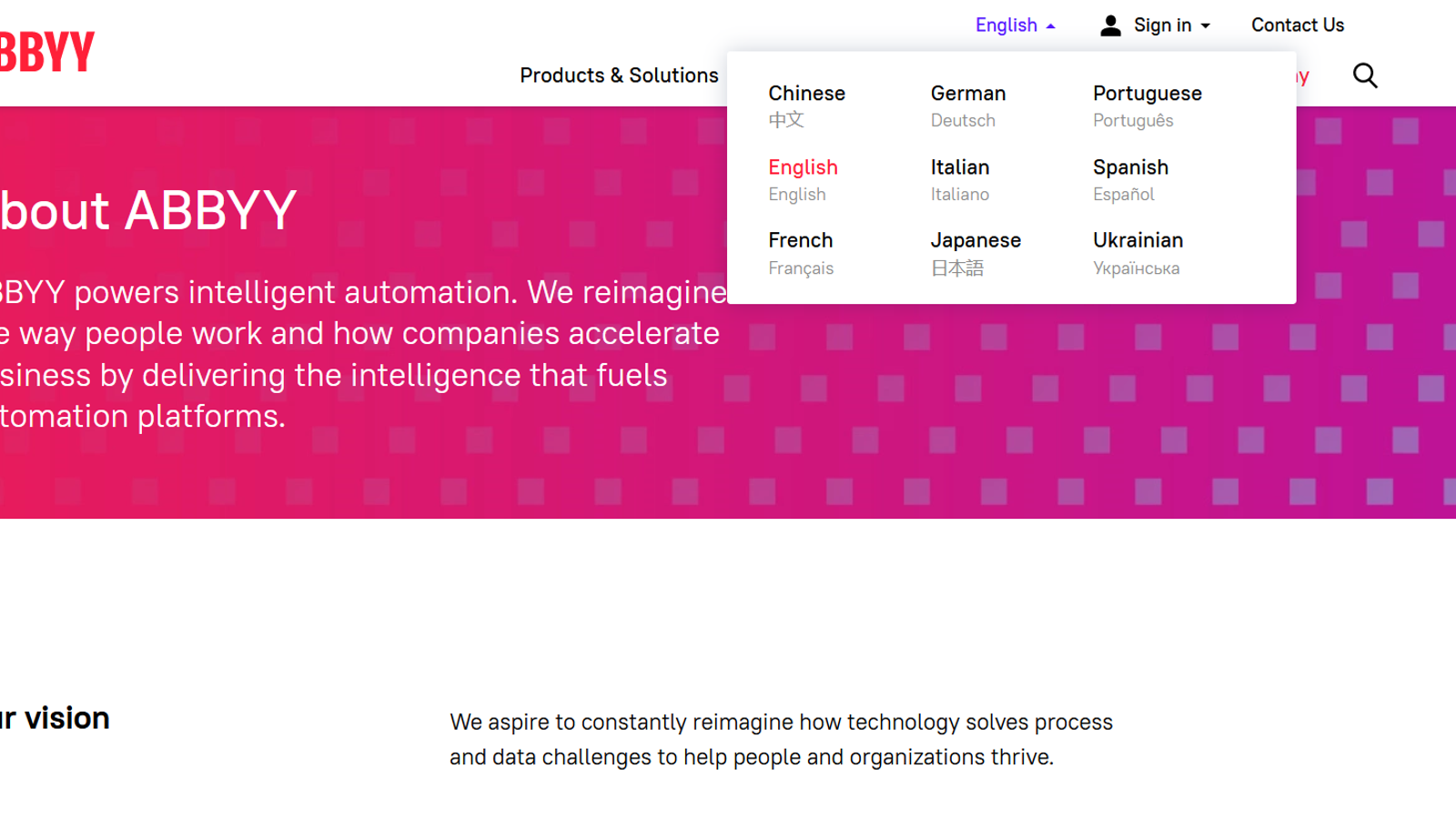Click the vision statement paragraph text
This screenshot has width=1456, height=819.
point(781,739)
